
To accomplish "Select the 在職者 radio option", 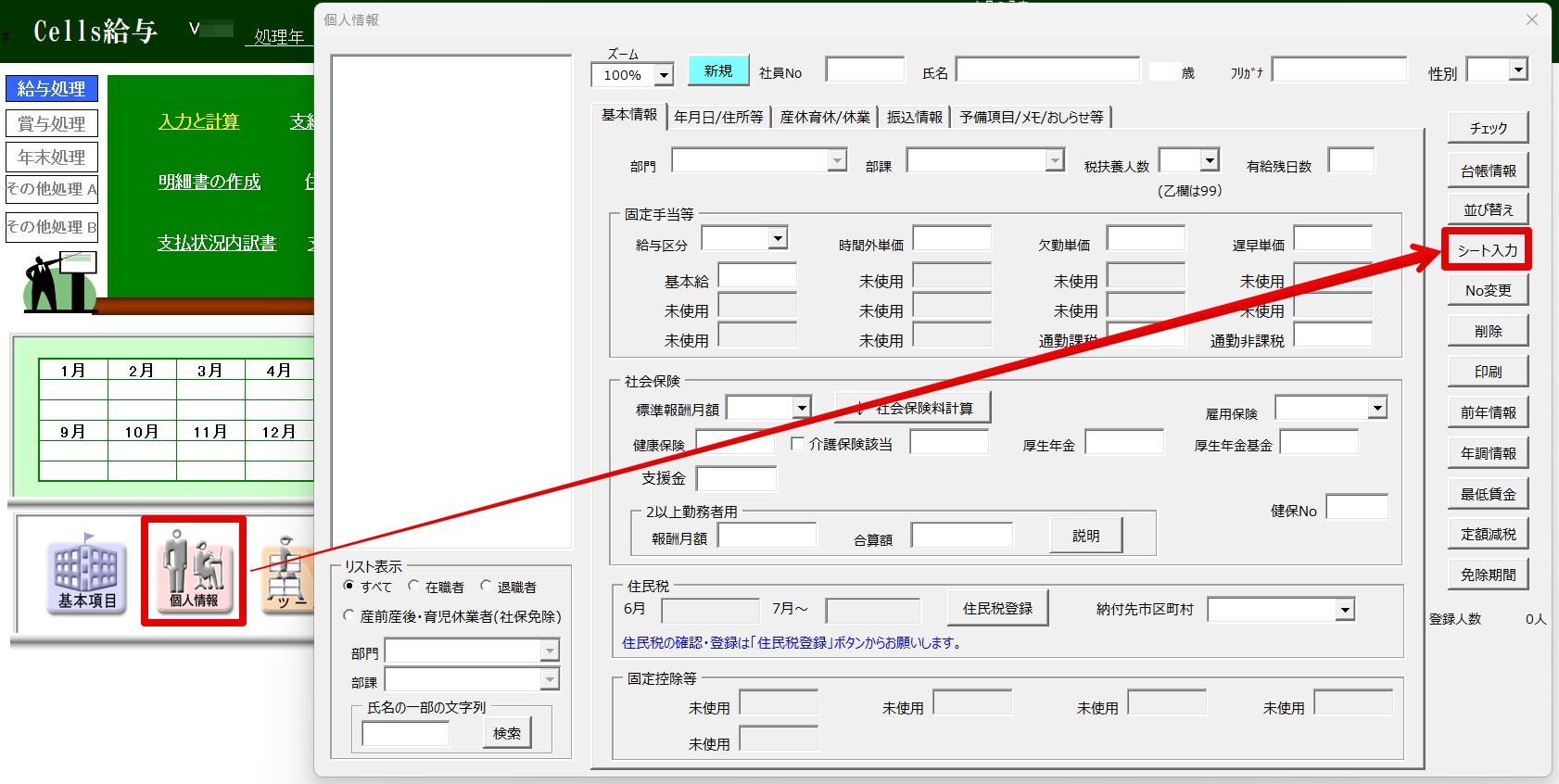I will pos(414,587).
